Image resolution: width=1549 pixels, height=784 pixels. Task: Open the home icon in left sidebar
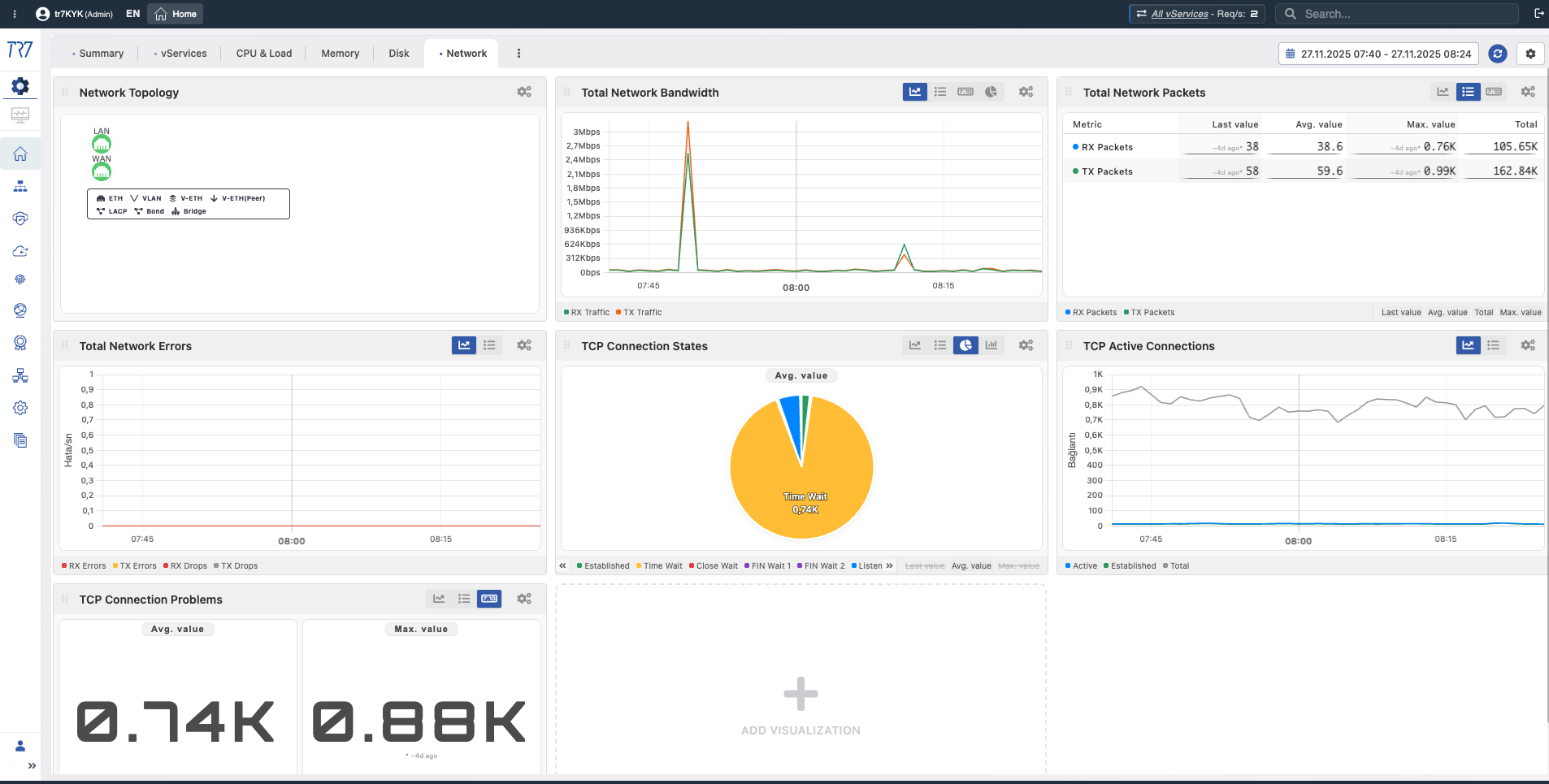(20, 154)
